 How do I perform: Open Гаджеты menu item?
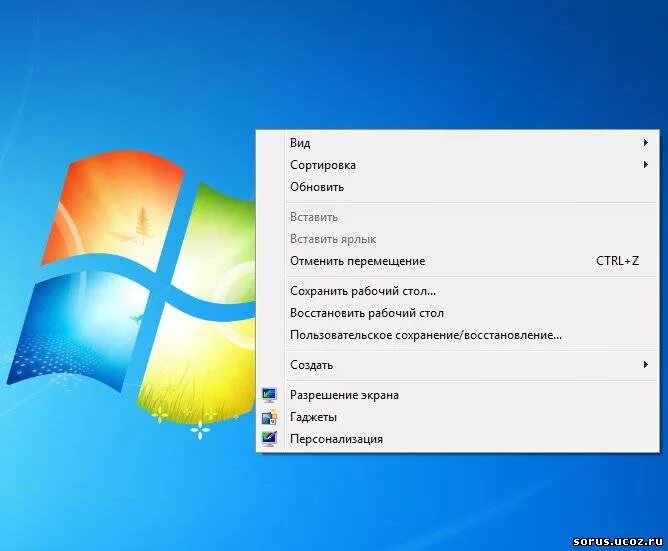457,417
